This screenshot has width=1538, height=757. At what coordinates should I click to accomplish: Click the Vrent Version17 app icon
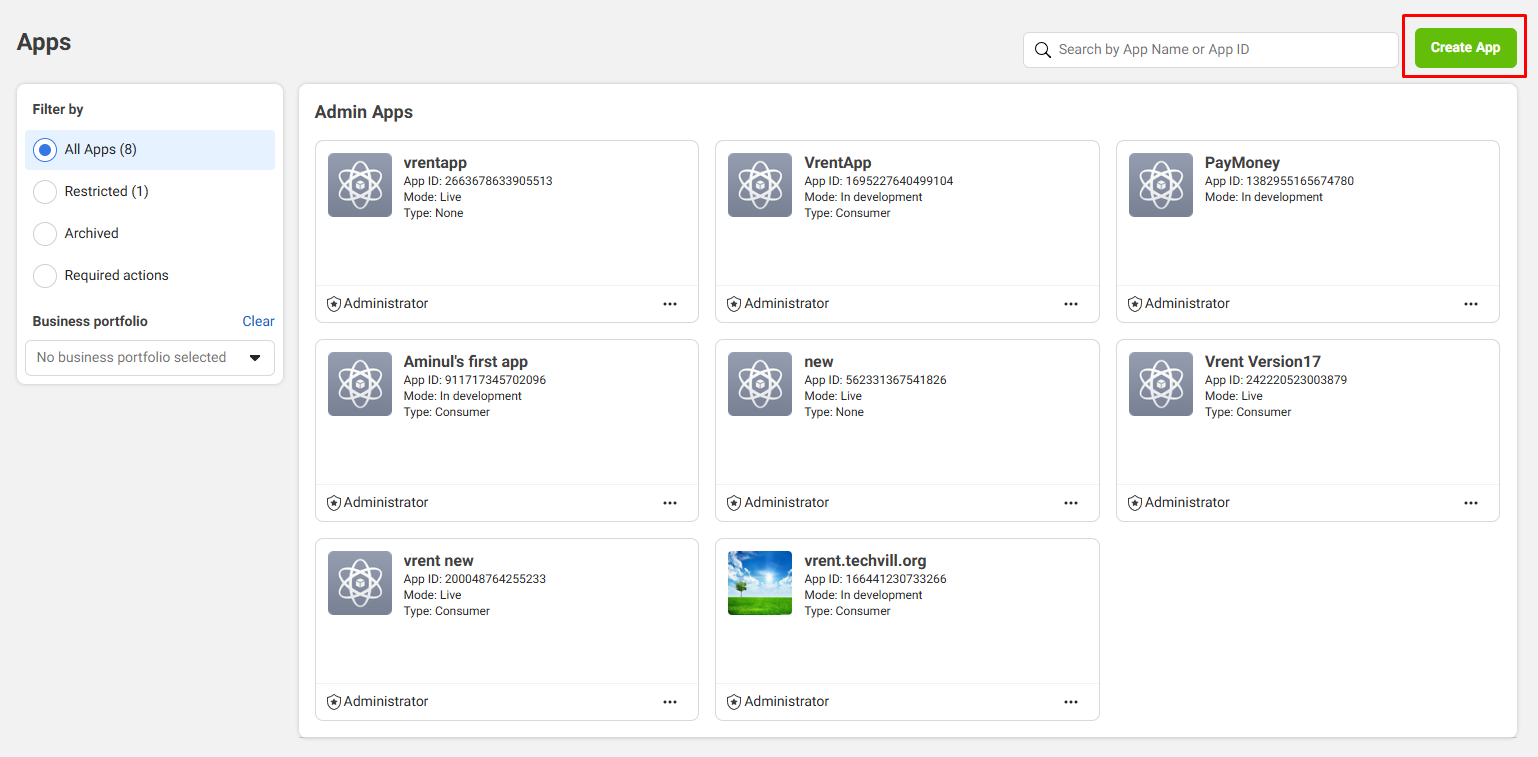(1160, 384)
